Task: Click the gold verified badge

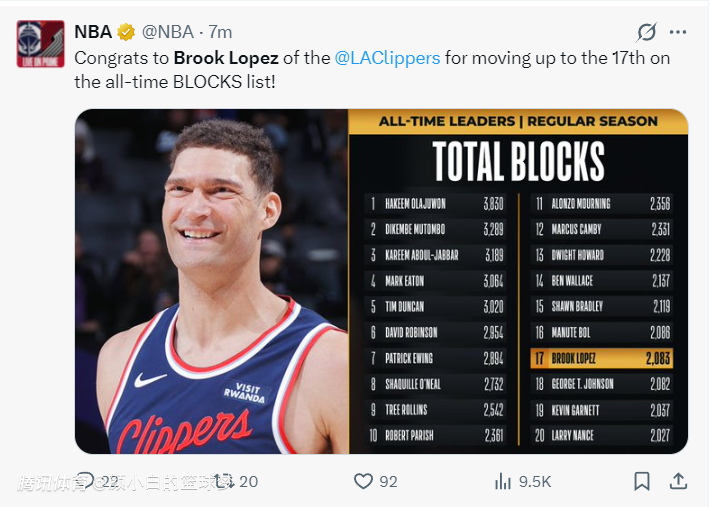Action: (127, 32)
